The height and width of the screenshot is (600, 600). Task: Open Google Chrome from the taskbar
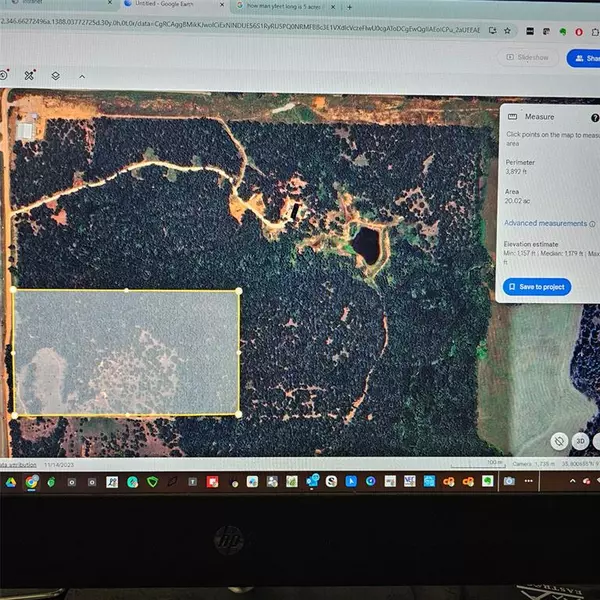click(x=32, y=482)
